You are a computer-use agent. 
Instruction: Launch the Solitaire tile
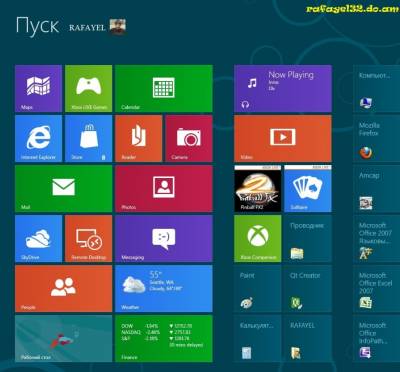tap(308, 189)
